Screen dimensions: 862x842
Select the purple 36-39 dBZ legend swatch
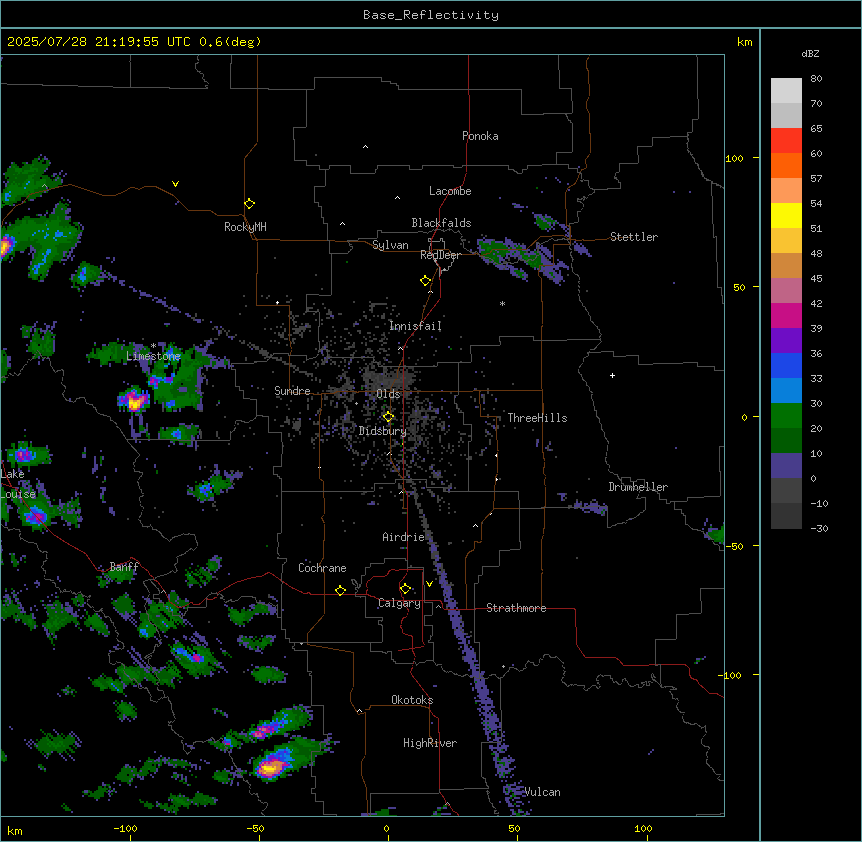click(x=786, y=341)
